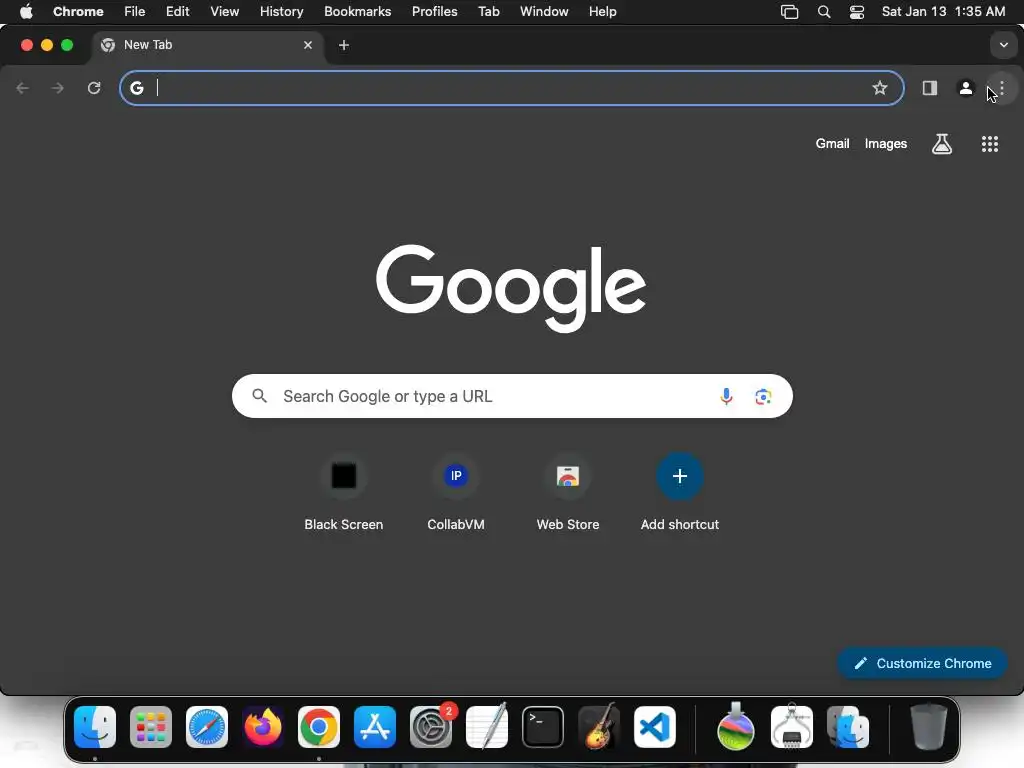Viewport: 1024px width, 768px height.
Task: Open the CollabVM shortcut
Action: tap(456, 493)
